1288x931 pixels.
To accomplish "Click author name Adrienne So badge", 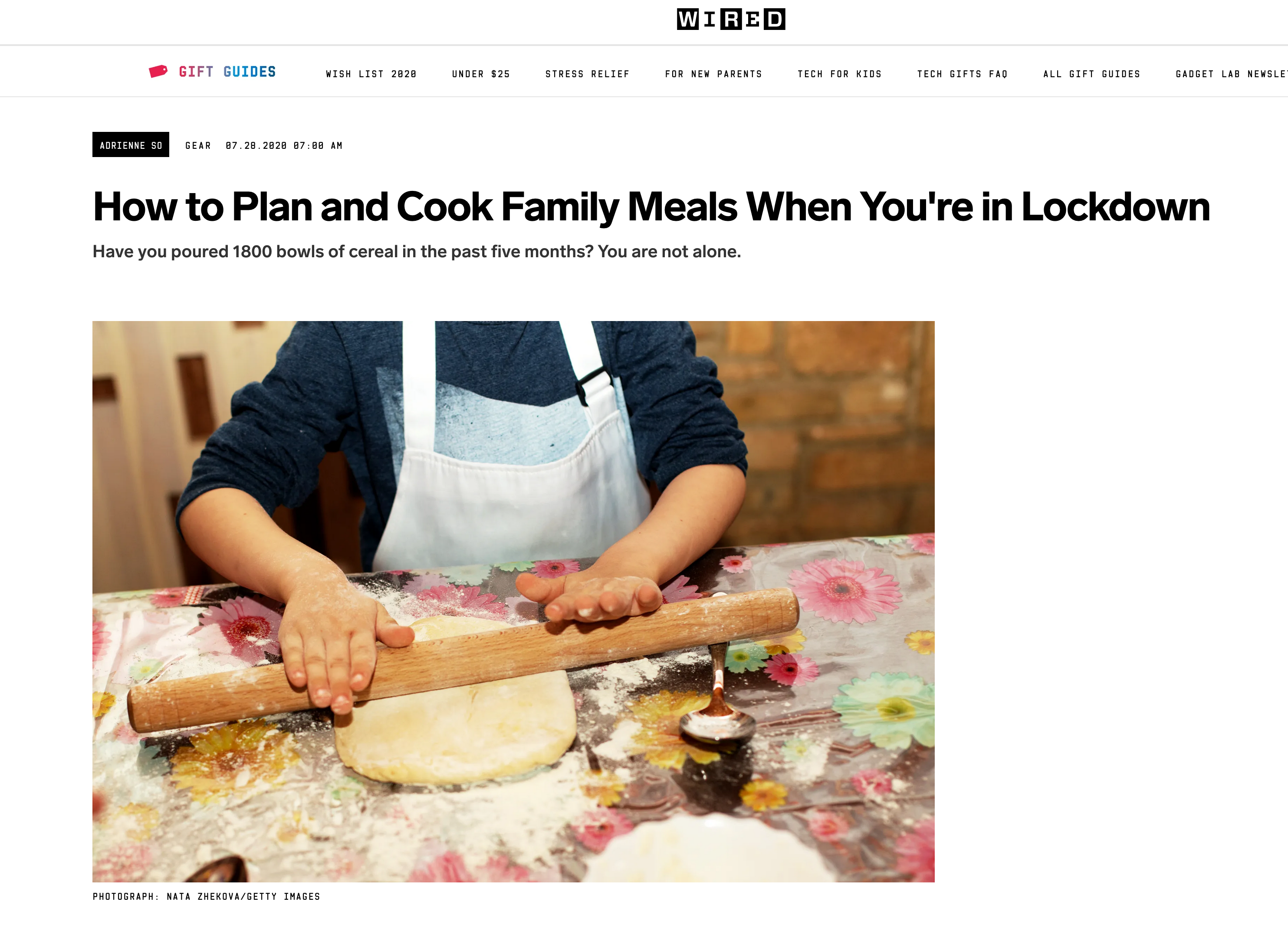I will pos(131,145).
